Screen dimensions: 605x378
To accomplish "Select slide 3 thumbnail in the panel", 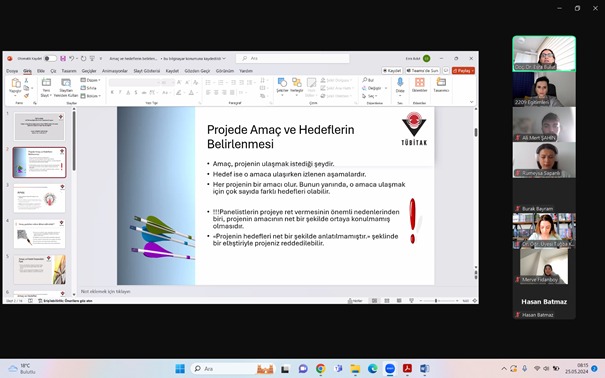I will click(39, 198).
